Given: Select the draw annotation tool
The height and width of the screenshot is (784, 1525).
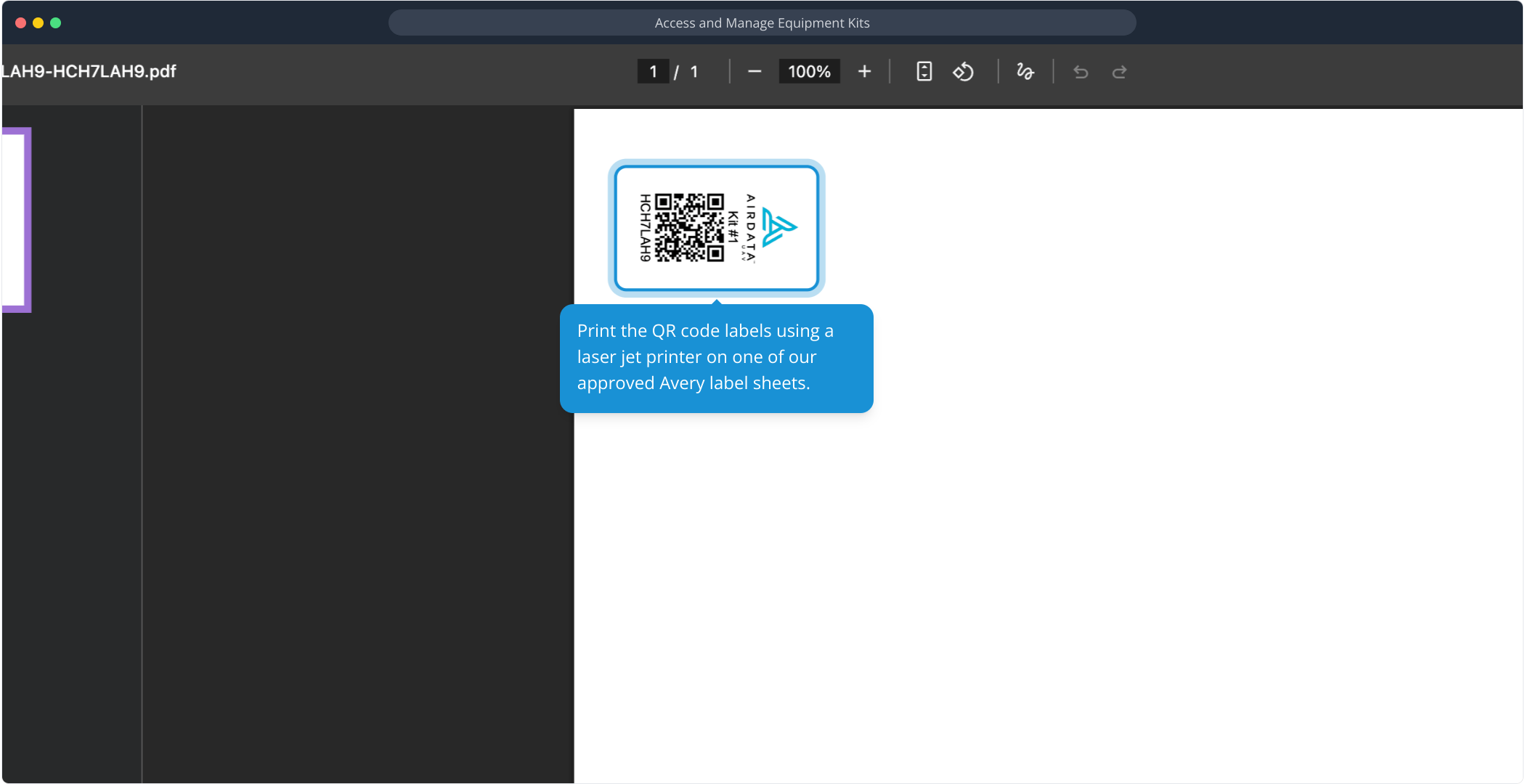Looking at the screenshot, I should pos(1025,71).
